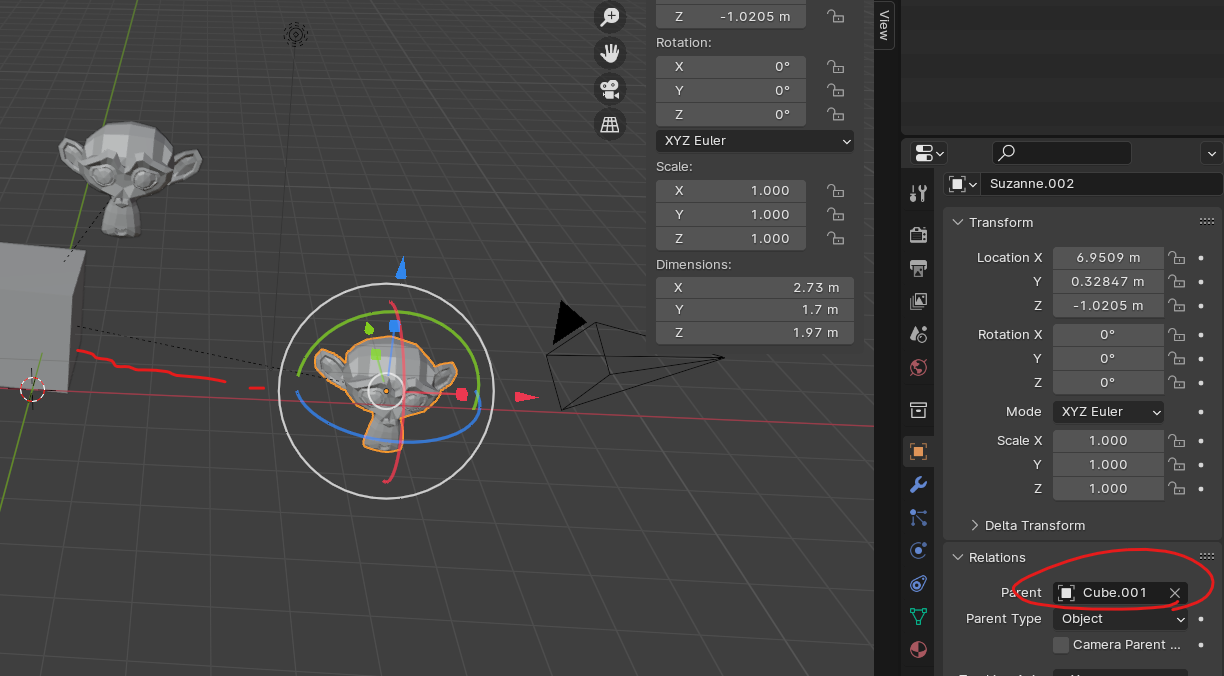Viewport: 1224px width, 676px height.
Task: Open the Tool properties tab icon
Action: pos(918,194)
